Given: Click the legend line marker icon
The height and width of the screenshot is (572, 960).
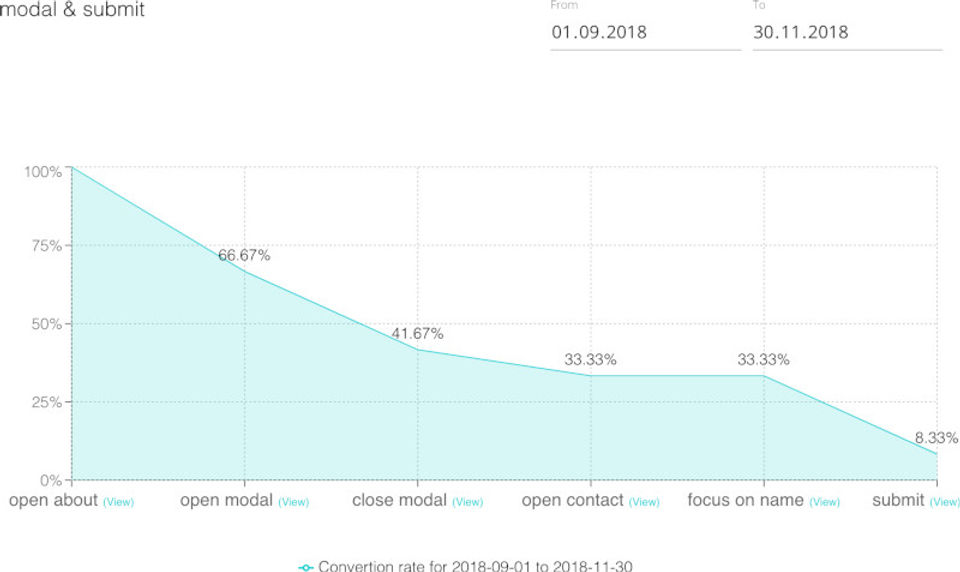Looking at the screenshot, I should coord(306,567).
